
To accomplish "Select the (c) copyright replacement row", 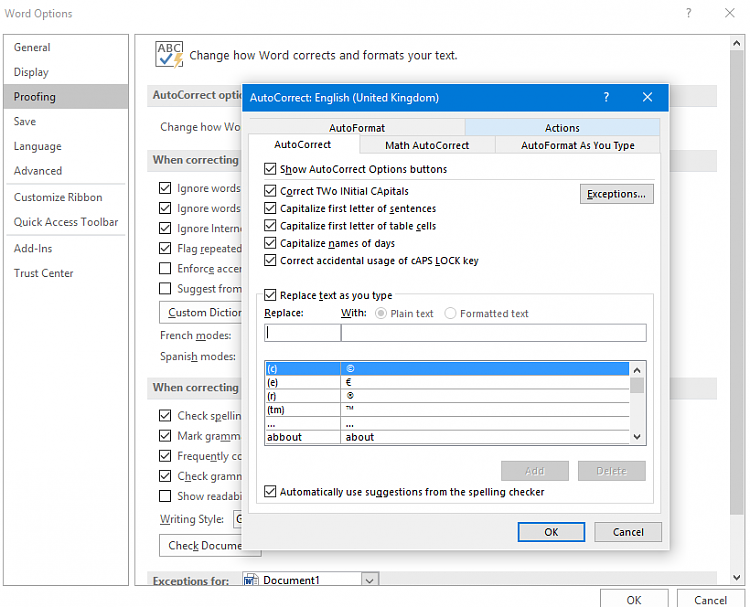I will (x=447, y=368).
